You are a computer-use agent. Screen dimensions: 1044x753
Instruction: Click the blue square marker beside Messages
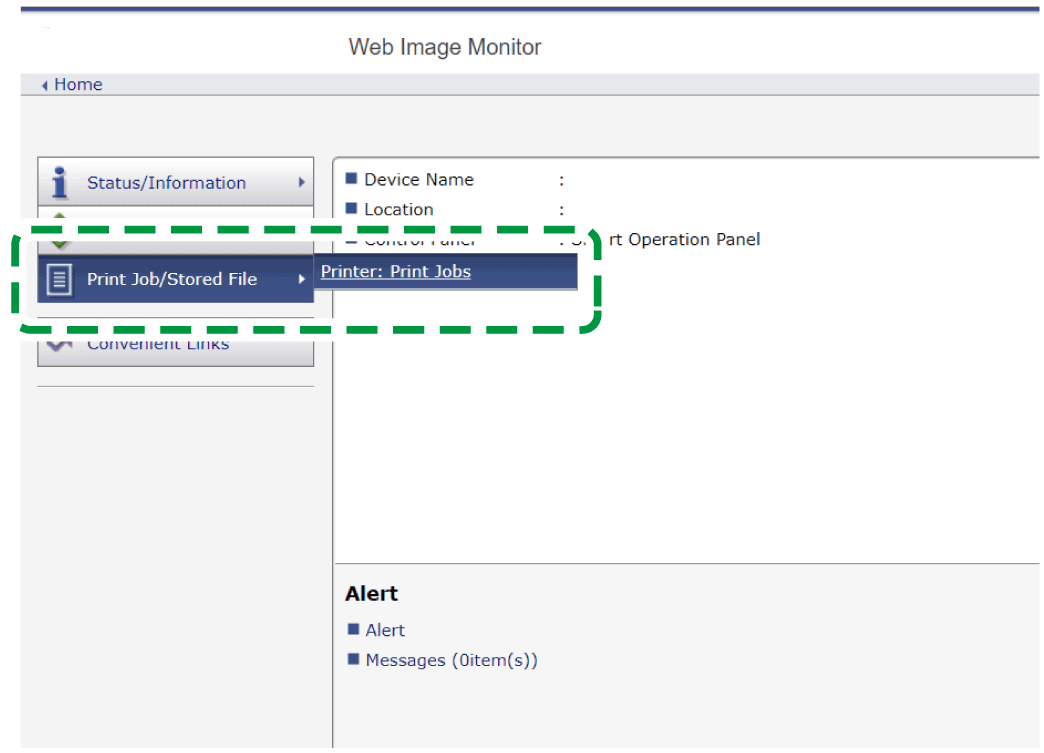click(354, 660)
